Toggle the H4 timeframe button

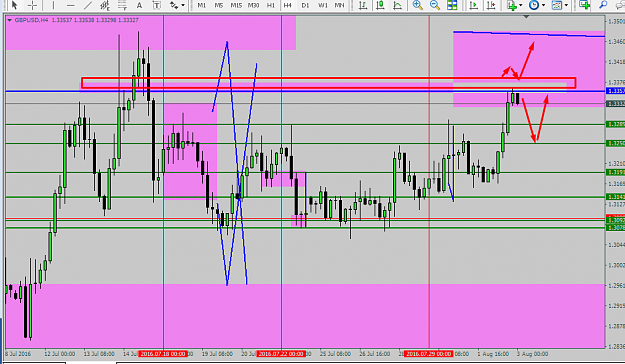click(288, 5)
